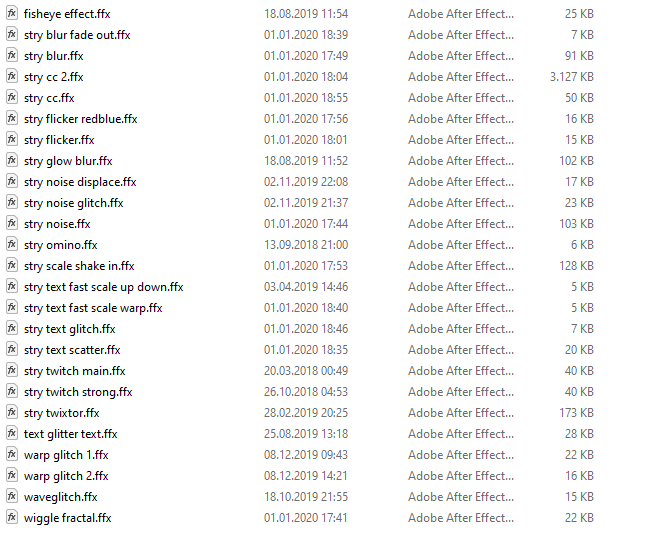Click the fx icon next to stry omino.ffx
647x541 pixels.
coord(12,244)
